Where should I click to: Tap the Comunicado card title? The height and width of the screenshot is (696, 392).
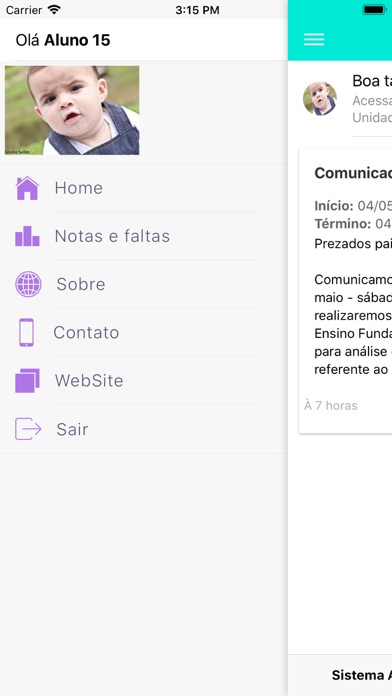coord(353,173)
